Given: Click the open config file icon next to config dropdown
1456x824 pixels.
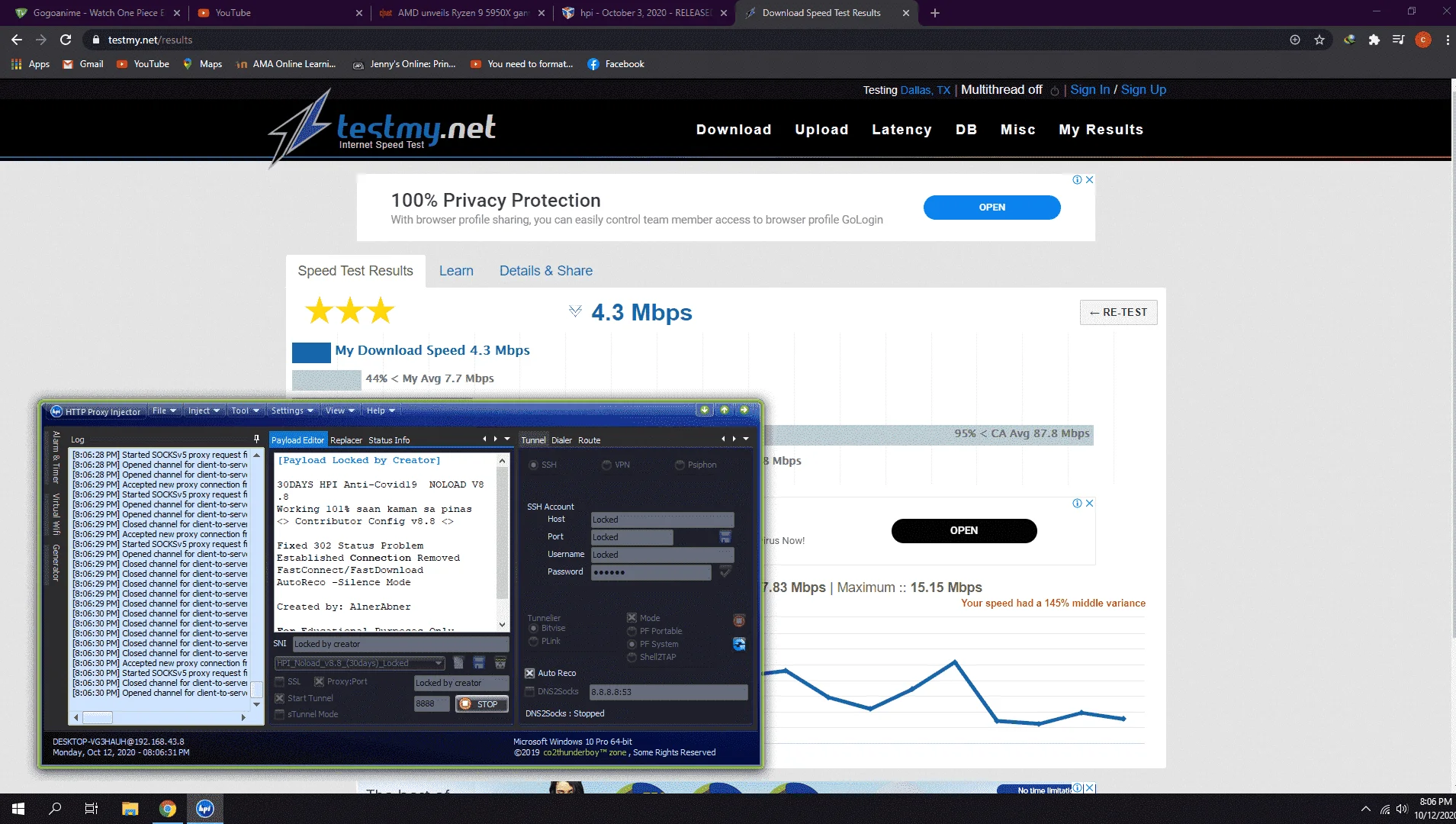Looking at the screenshot, I should coord(458,663).
